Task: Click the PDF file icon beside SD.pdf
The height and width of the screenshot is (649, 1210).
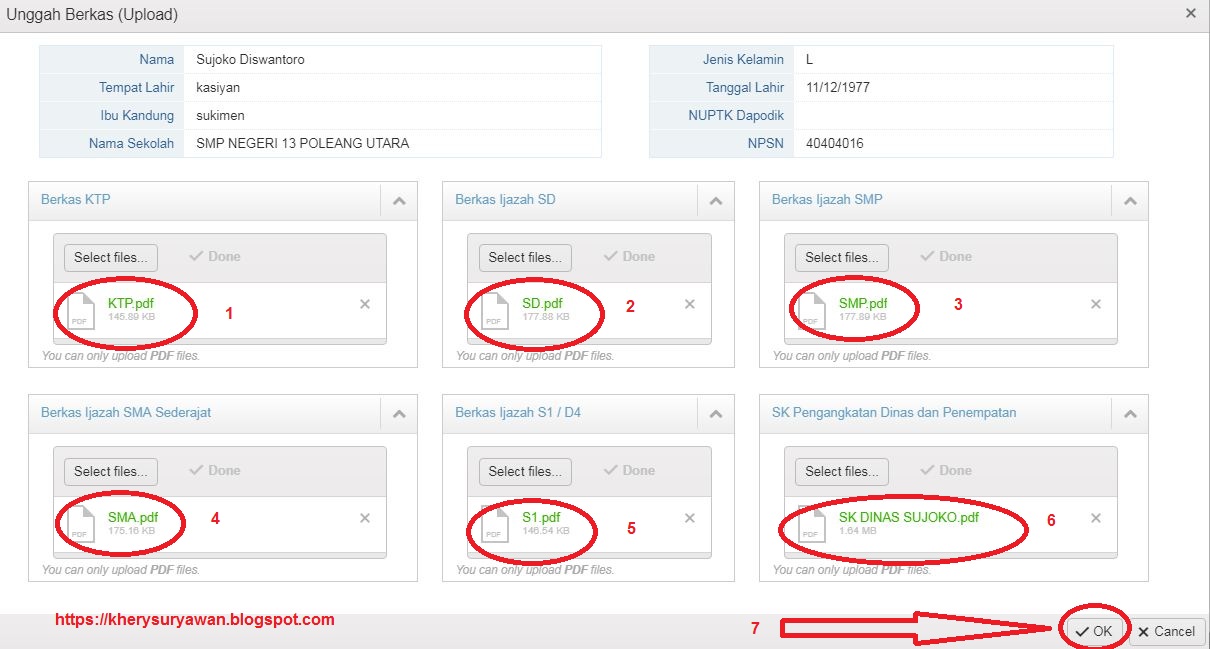Action: coord(494,310)
